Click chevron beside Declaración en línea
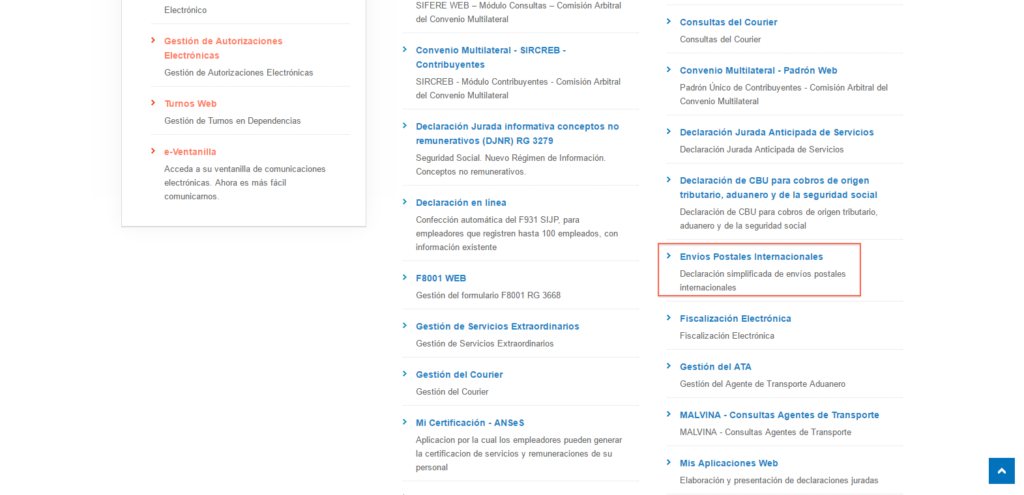The height and width of the screenshot is (495, 1024). tap(405, 202)
